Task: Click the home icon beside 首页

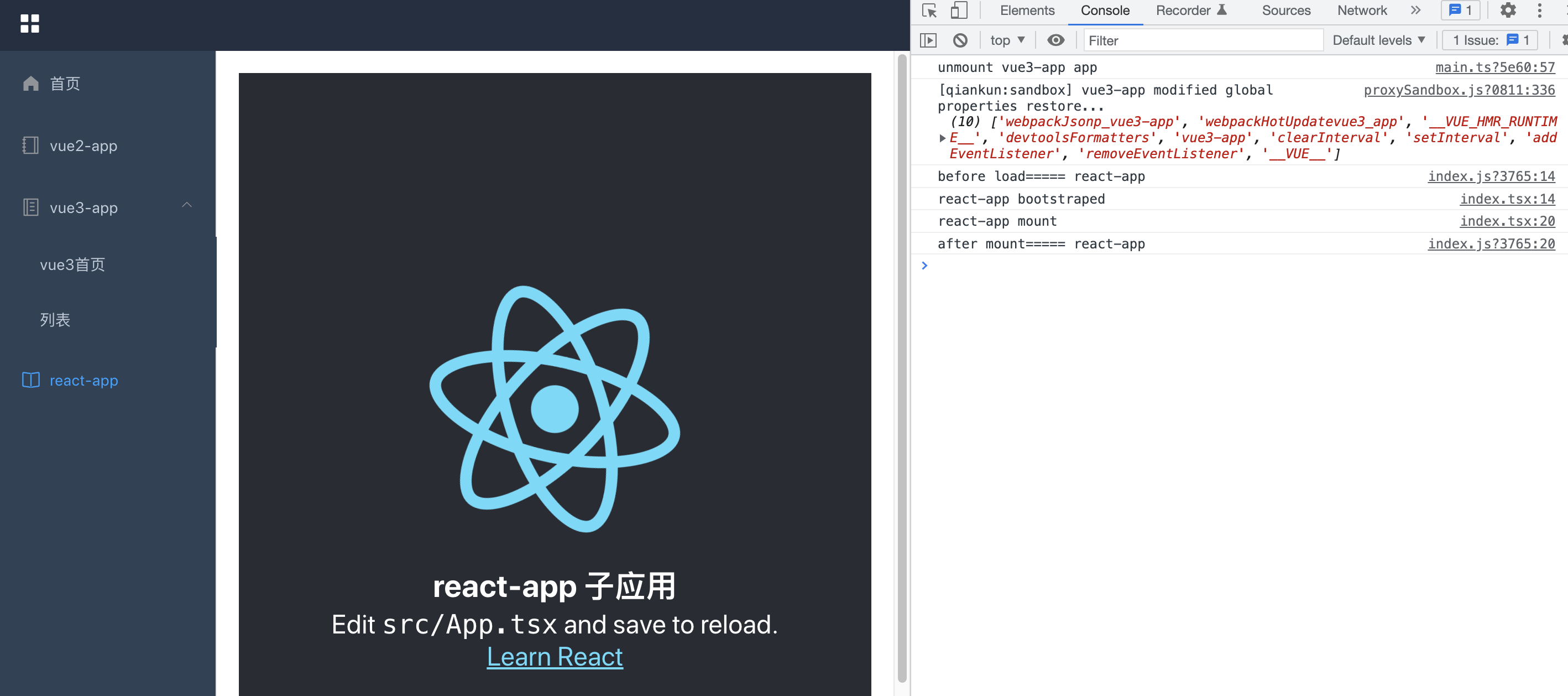Action: tap(30, 84)
